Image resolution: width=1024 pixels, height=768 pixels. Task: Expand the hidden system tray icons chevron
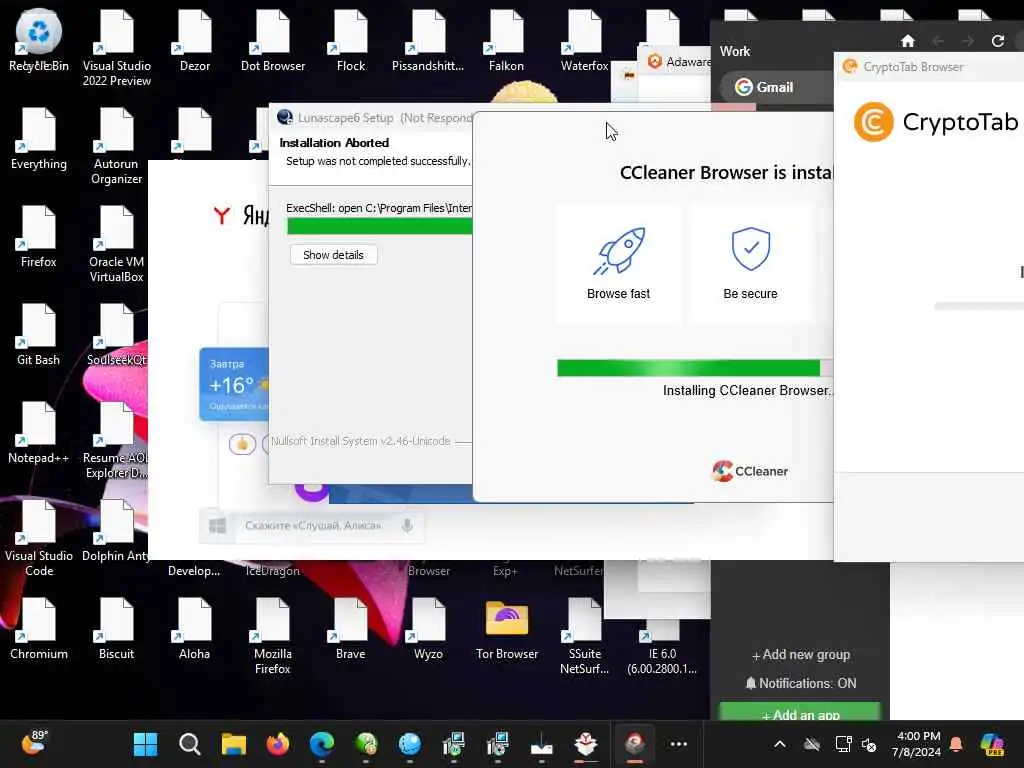(780, 744)
